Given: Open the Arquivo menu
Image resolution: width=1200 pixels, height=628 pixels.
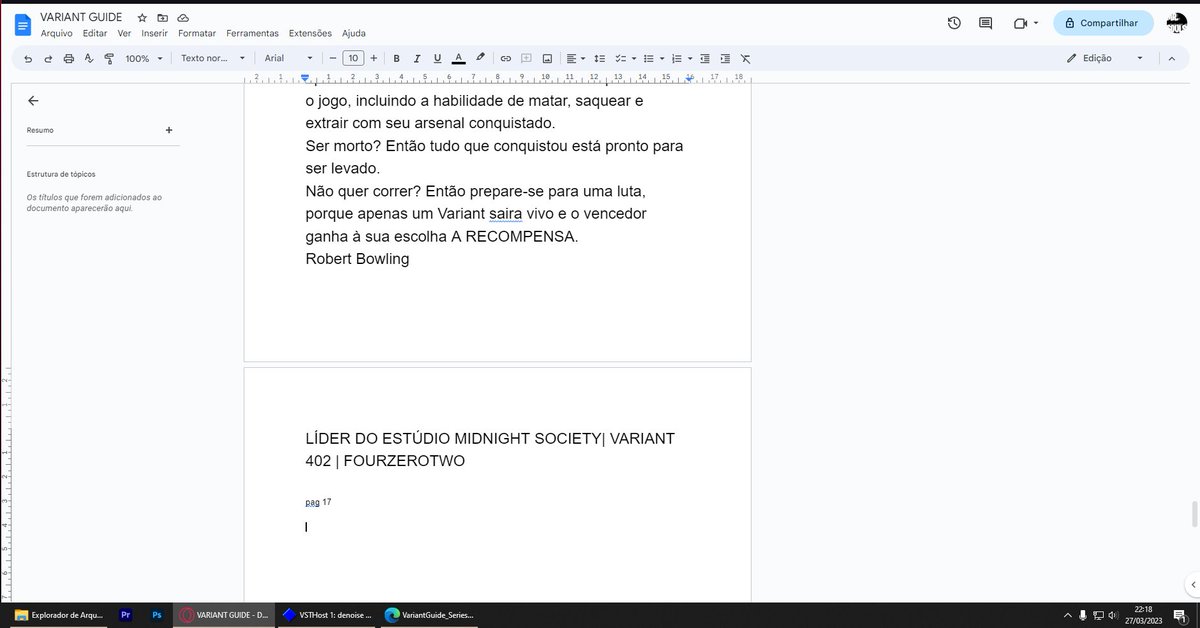Looking at the screenshot, I should [57, 33].
